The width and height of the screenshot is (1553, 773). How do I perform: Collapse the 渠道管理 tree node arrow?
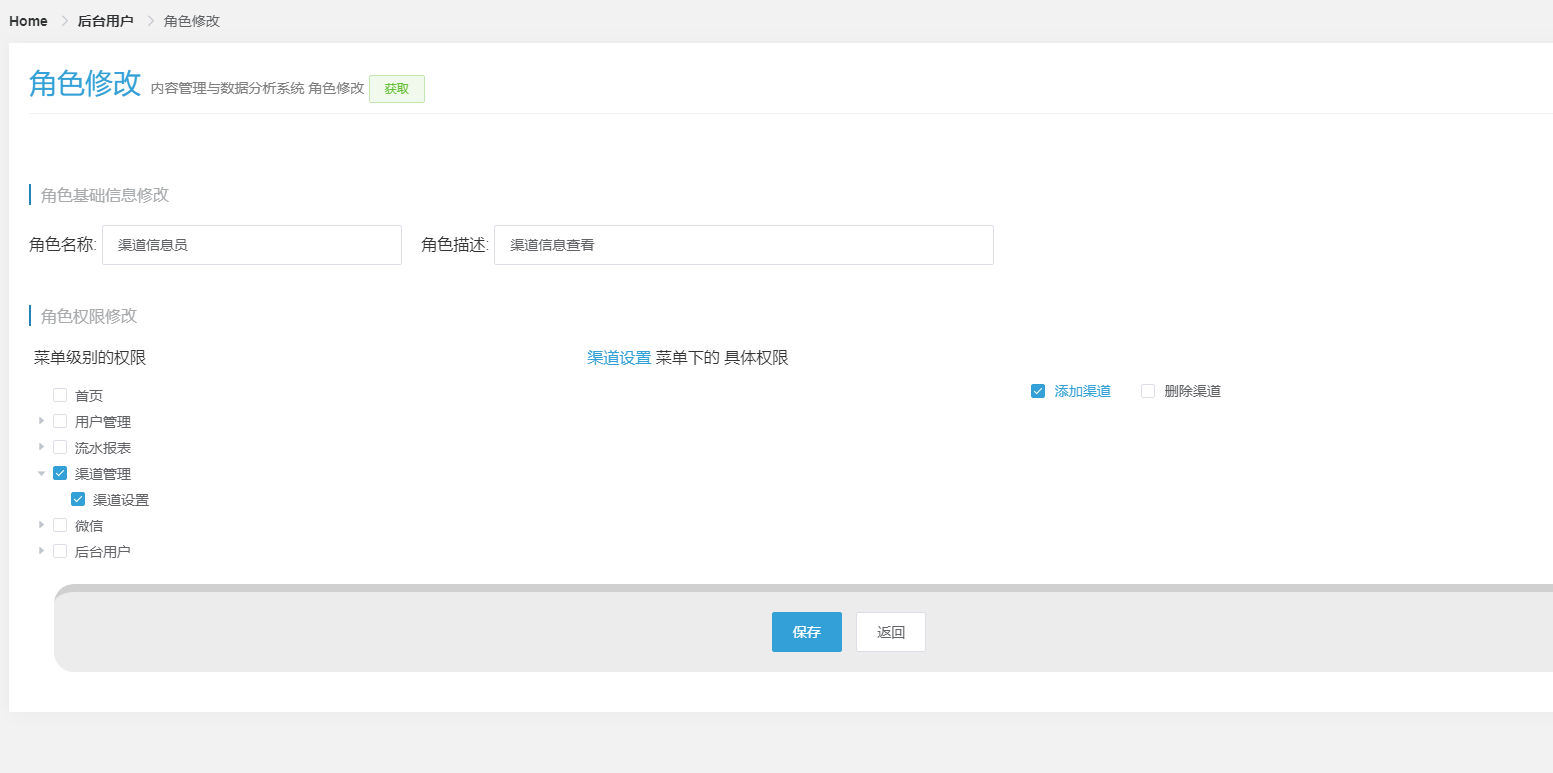click(x=42, y=473)
